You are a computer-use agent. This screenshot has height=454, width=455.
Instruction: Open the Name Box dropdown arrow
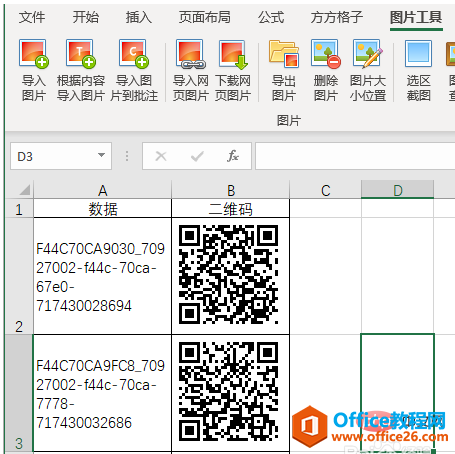[x=101, y=155]
